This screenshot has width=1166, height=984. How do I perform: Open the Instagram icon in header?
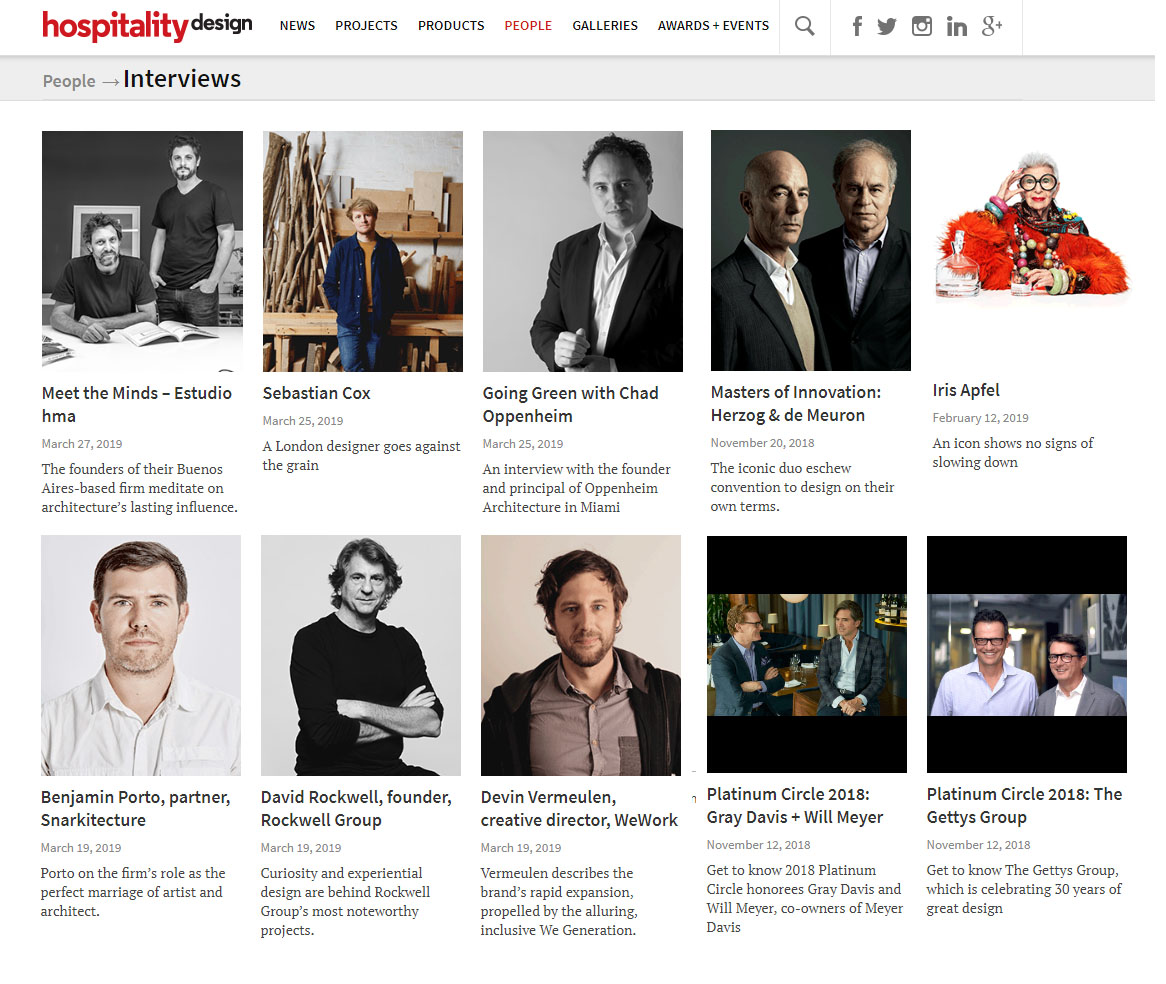tap(921, 26)
